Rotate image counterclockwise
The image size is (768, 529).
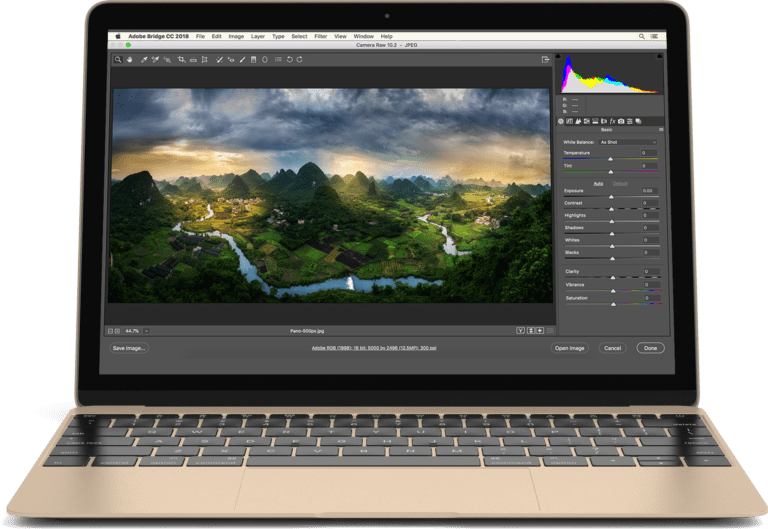289,59
